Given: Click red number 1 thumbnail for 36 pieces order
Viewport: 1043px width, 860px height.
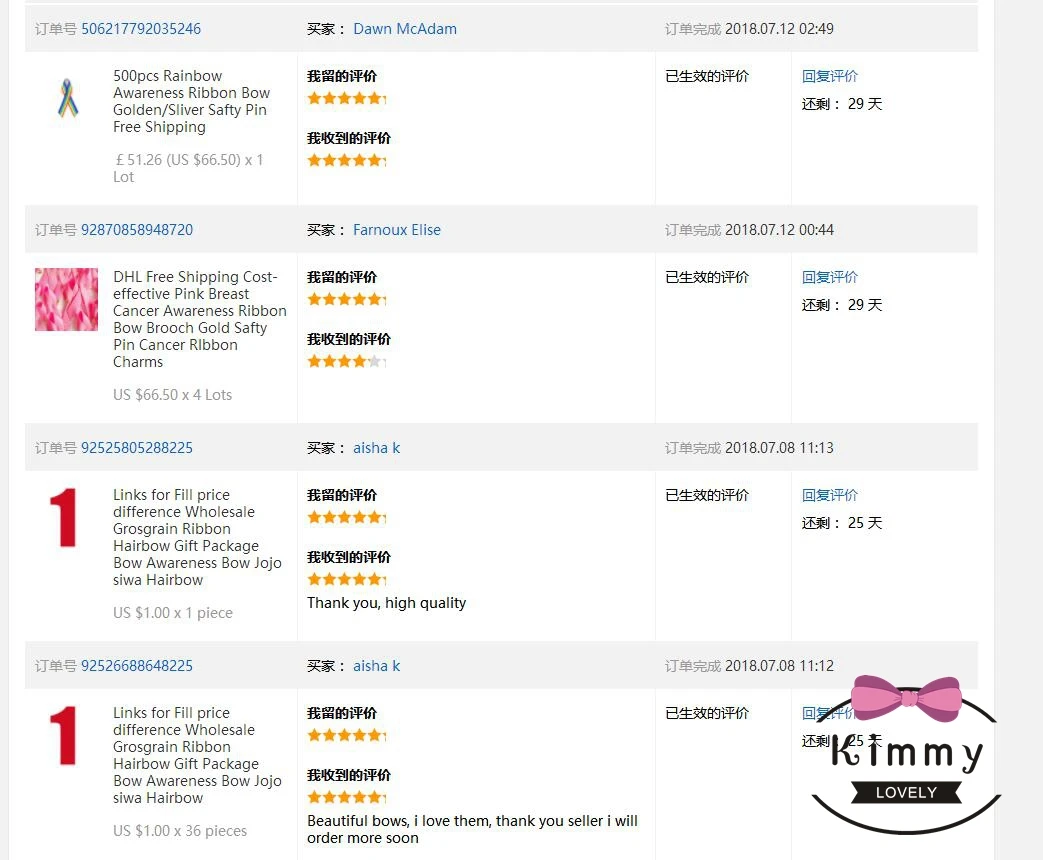Looking at the screenshot, I should [64, 736].
